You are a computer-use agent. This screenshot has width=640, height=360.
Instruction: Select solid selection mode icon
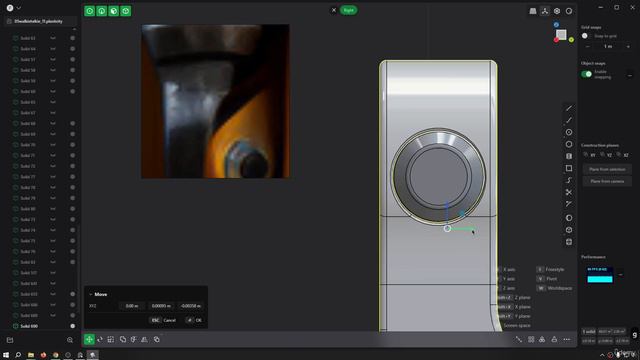coord(126,11)
